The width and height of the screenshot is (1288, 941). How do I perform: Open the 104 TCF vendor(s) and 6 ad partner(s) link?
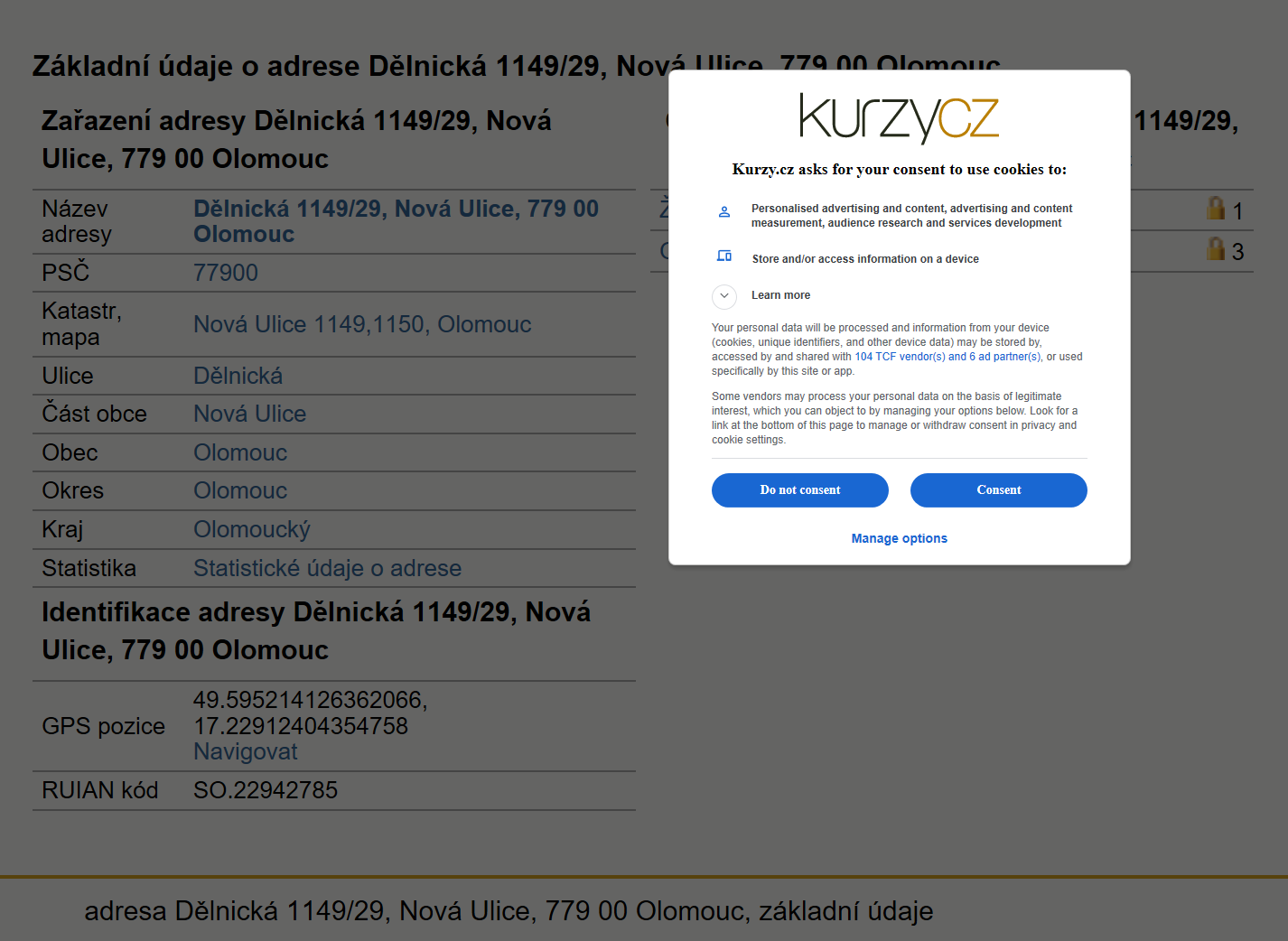tap(947, 357)
